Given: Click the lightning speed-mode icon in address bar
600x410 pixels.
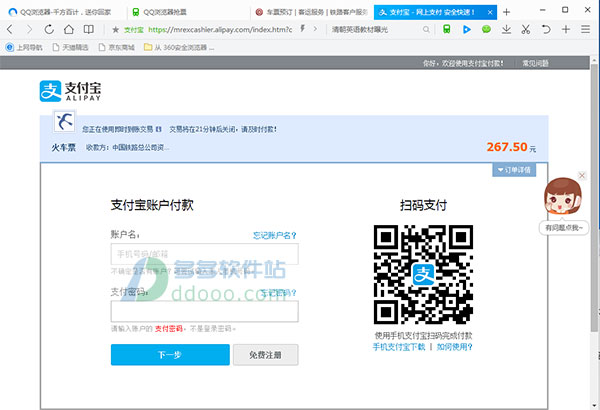Looking at the screenshot, I should [x=302, y=29].
